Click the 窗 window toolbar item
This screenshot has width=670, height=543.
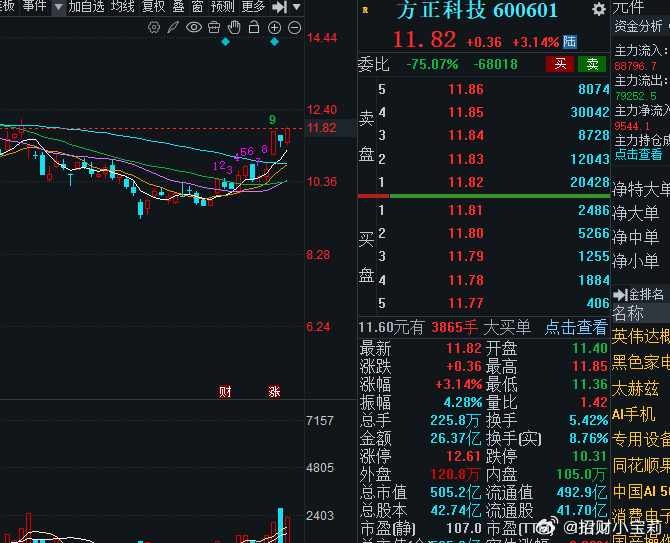pos(197,6)
